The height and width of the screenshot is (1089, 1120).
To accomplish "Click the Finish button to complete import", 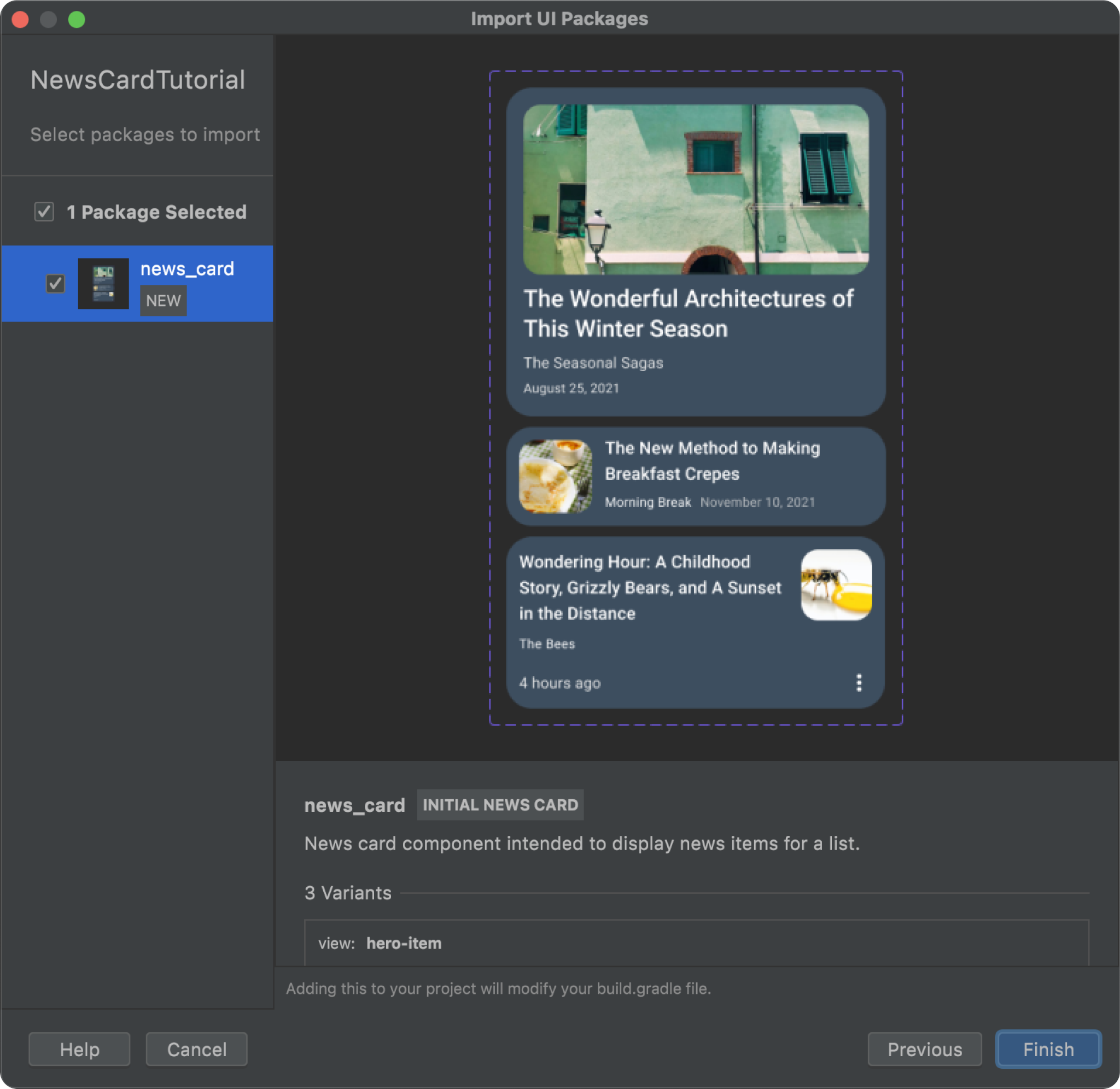I will tap(1049, 1049).
